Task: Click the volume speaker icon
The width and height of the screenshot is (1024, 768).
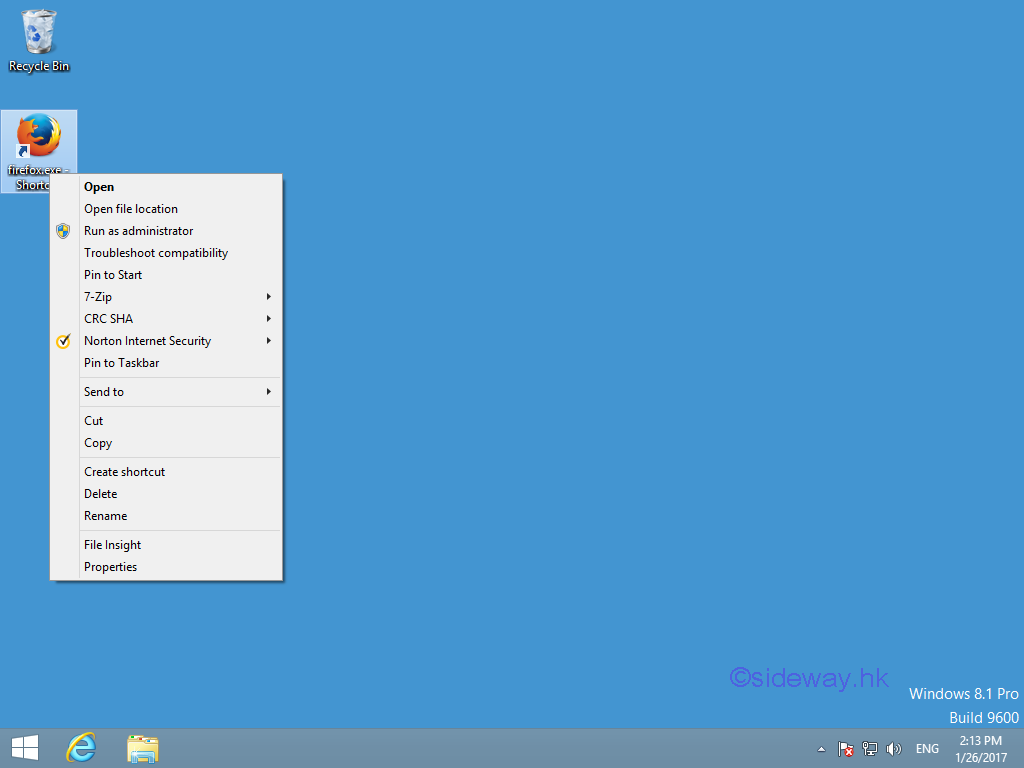Action: click(894, 749)
